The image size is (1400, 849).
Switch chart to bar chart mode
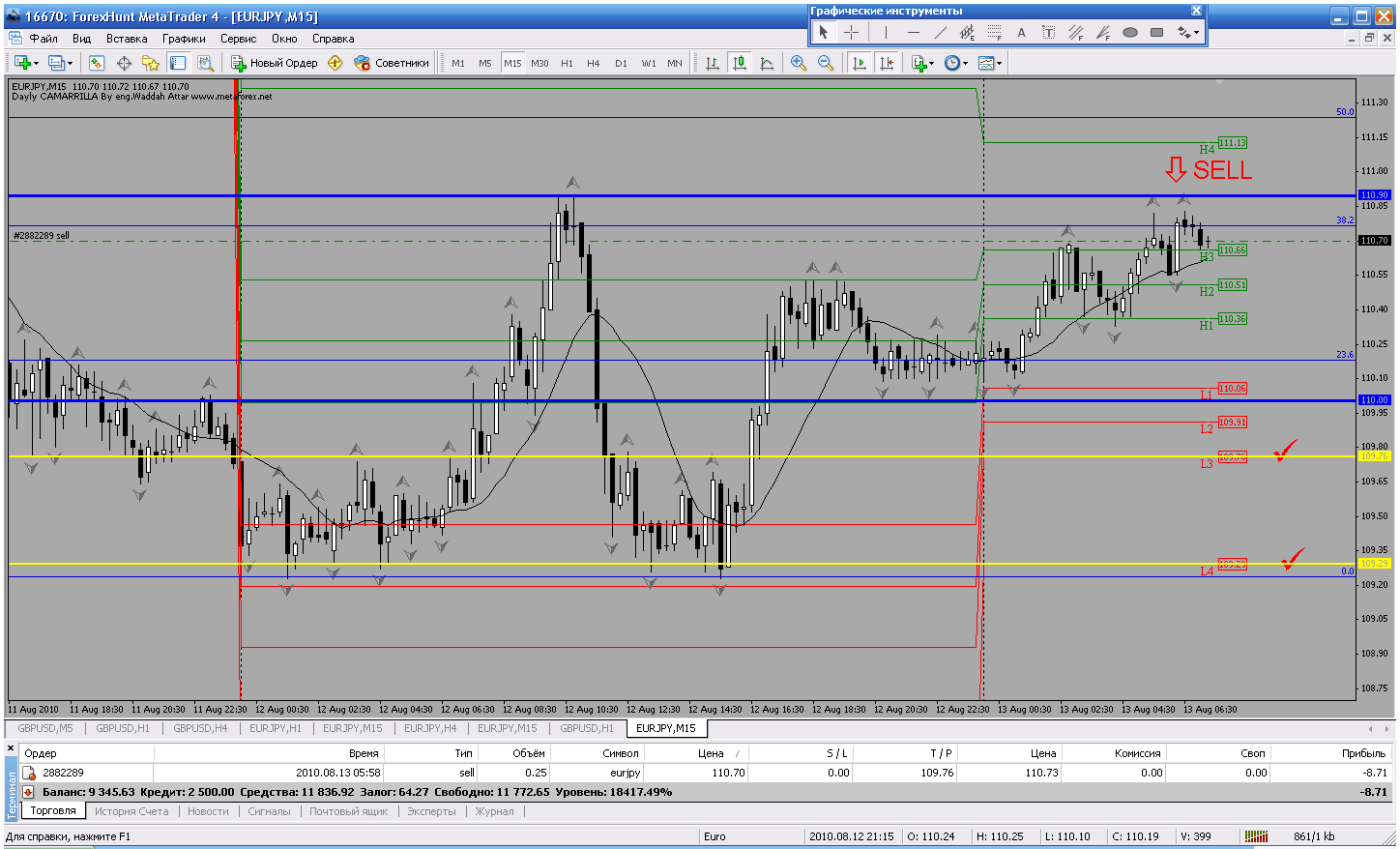[713, 63]
